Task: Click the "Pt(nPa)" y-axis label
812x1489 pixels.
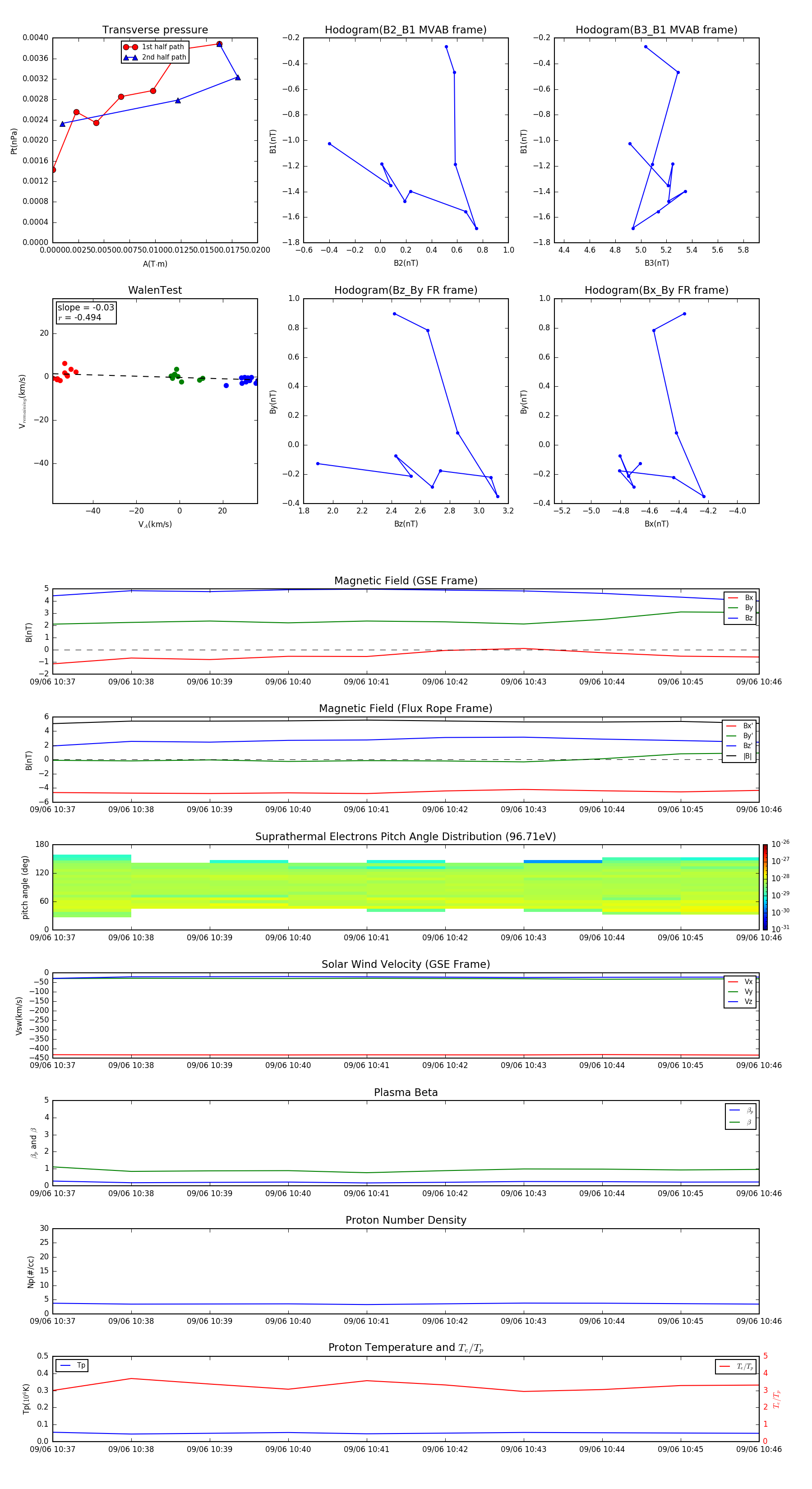Action: 14,140
